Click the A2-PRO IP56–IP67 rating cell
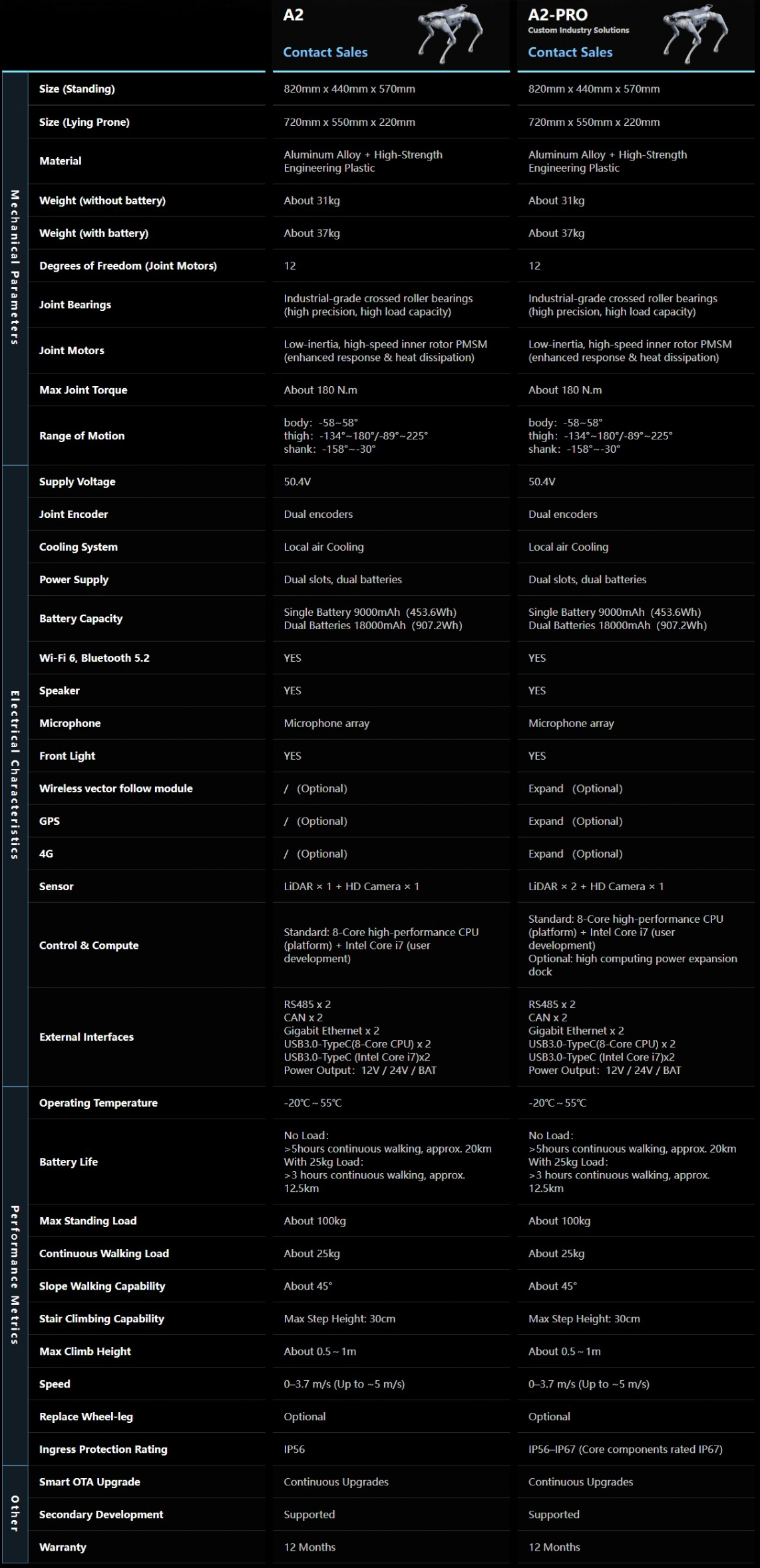The width and height of the screenshot is (760, 1568). pos(625,1449)
